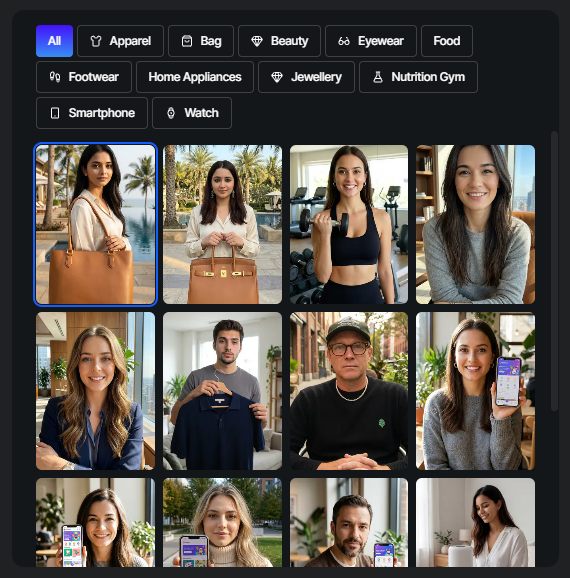Click the glasses icon on Eyewear filter
The image size is (570, 578).
click(x=344, y=41)
